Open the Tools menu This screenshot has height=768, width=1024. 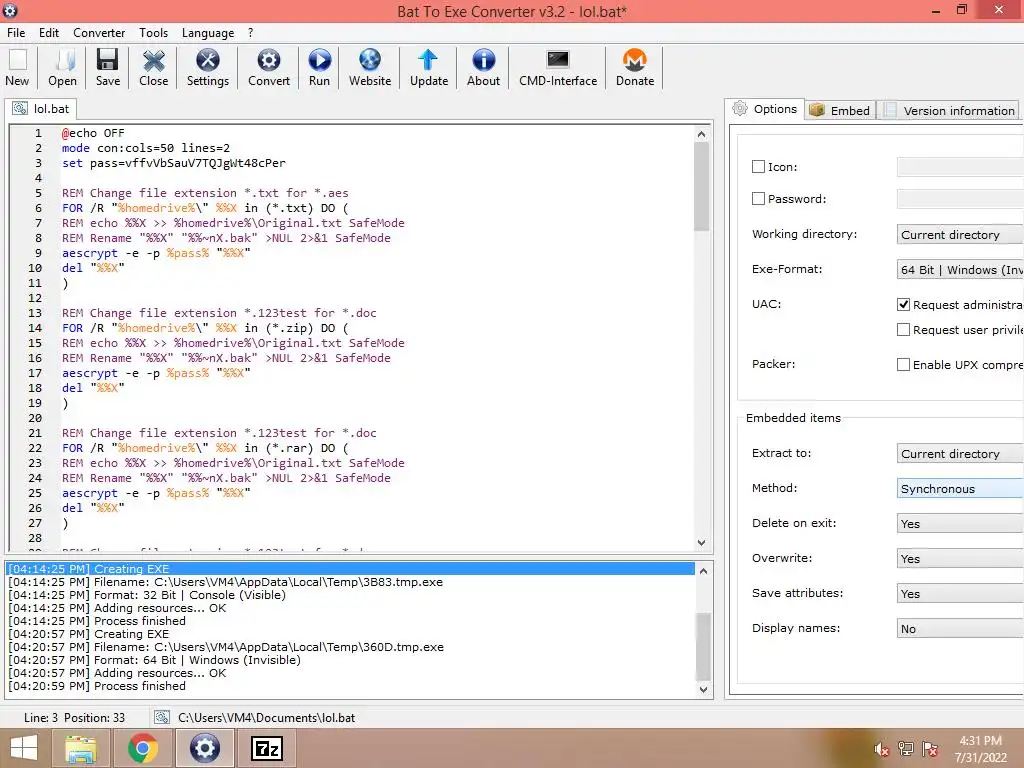click(153, 33)
